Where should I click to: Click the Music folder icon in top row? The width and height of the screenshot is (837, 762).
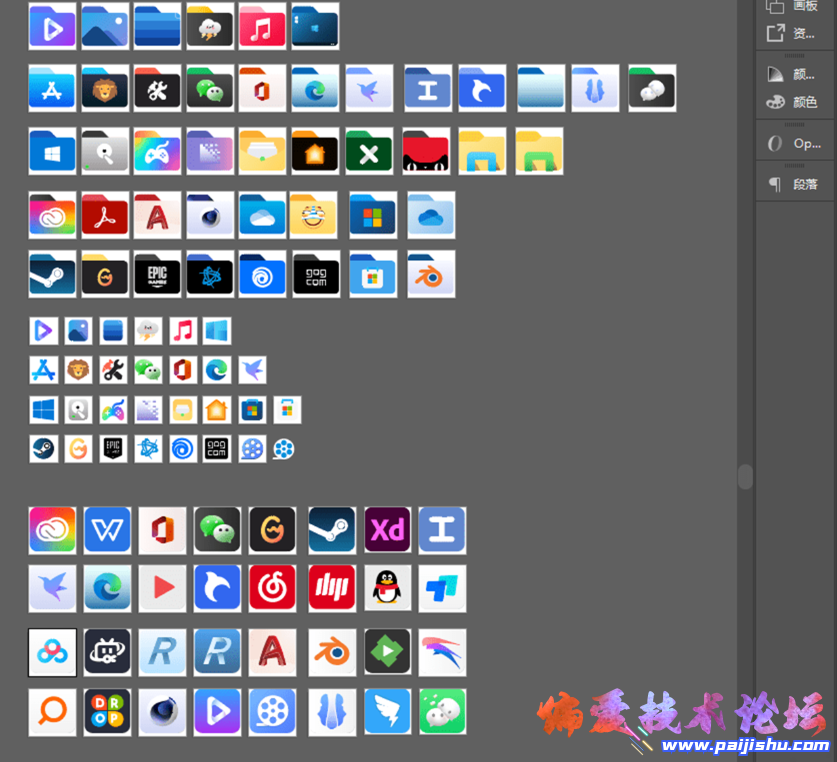coord(262,26)
